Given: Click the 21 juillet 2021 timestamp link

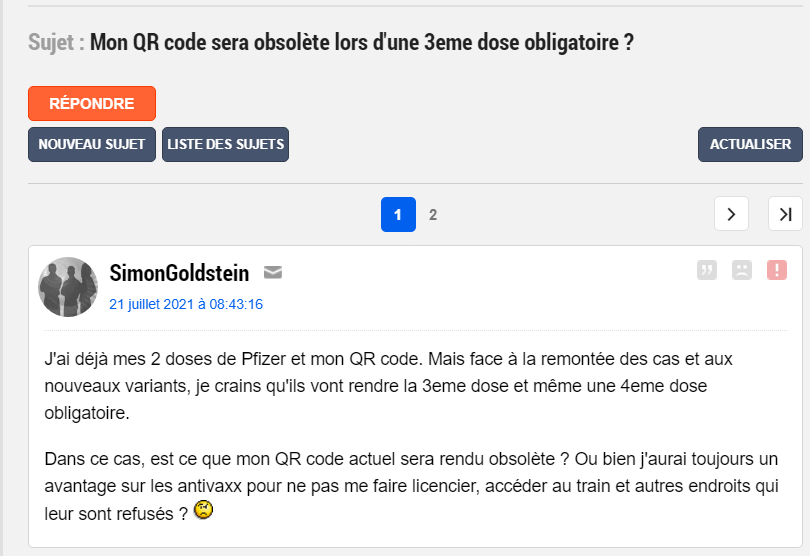Looking at the screenshot, I should click(x=186, y=304).
